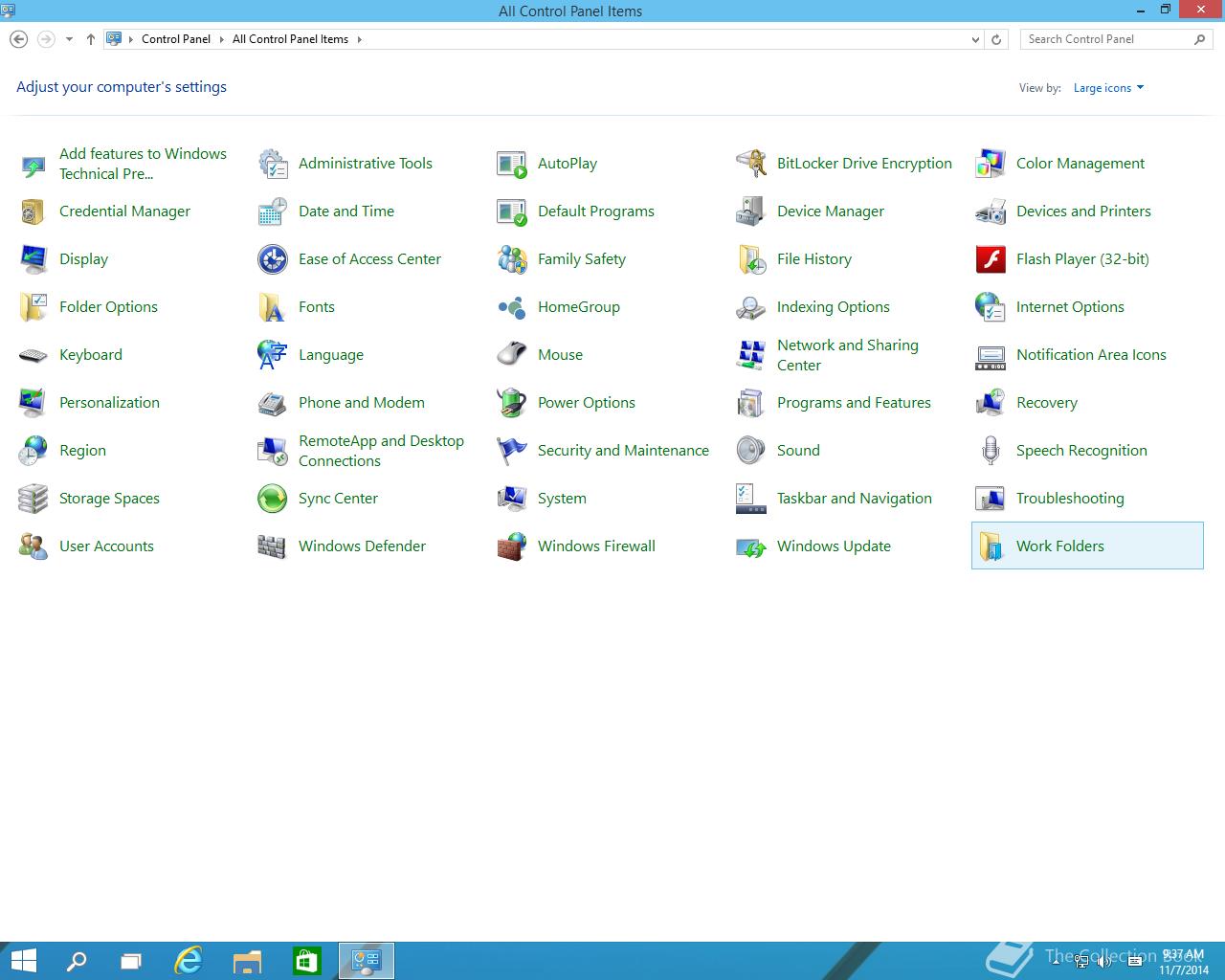Viewport: 1225px width, 980px height.
Task: Open the Work Folders item
Action: [x=1087, y=546]
